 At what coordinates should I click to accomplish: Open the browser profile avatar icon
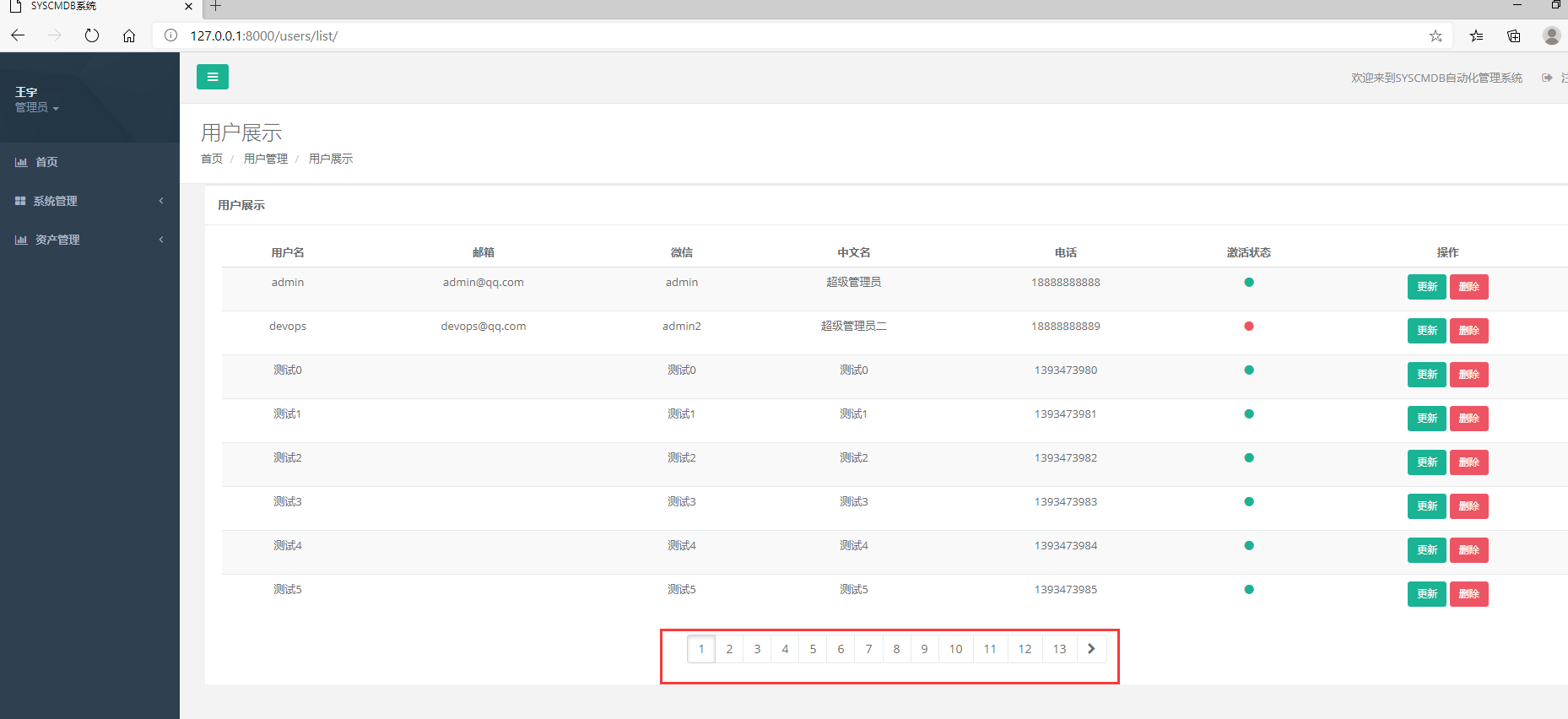[x=1551, y=35]
